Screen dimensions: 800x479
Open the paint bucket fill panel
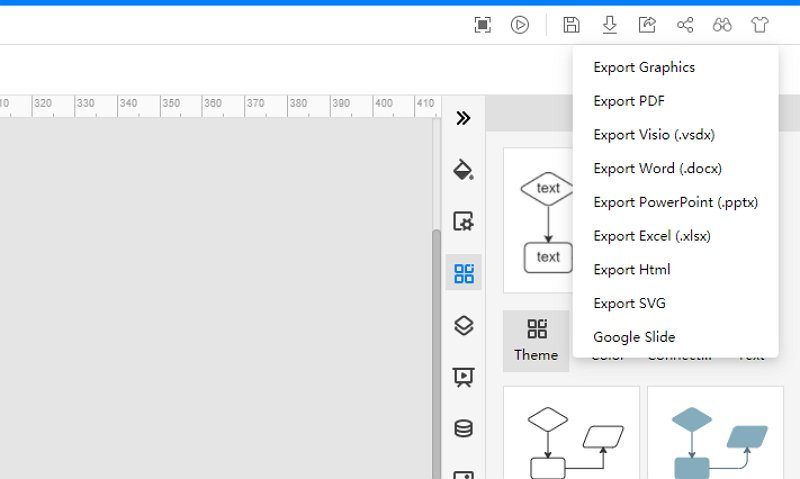point(463,169)
